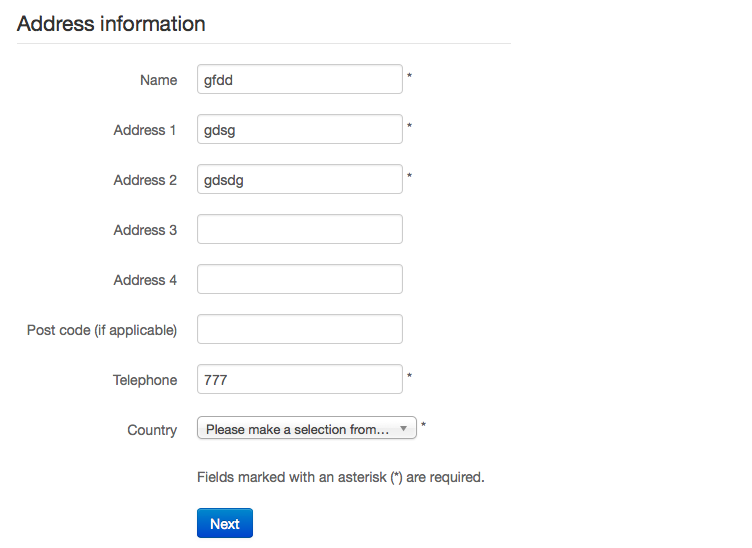Click the "Address 1" label text

(x=145, y=130)
